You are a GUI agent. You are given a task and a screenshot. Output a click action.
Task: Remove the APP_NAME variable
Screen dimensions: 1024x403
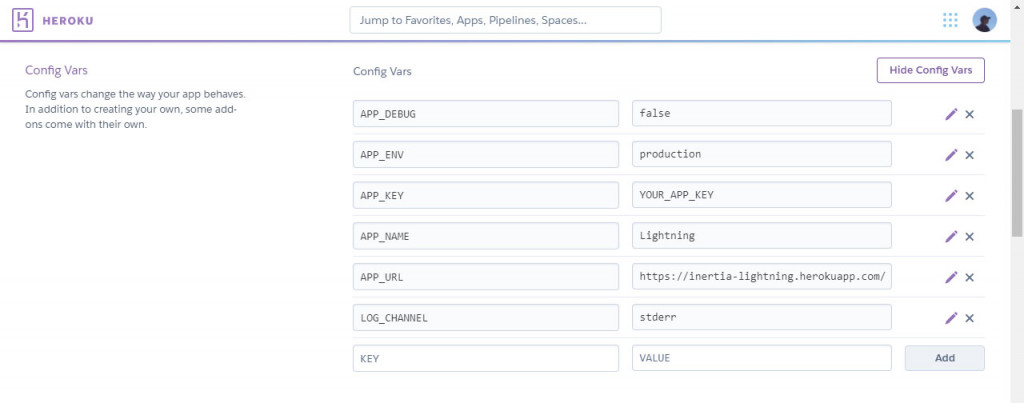click(x=970, y=237)
